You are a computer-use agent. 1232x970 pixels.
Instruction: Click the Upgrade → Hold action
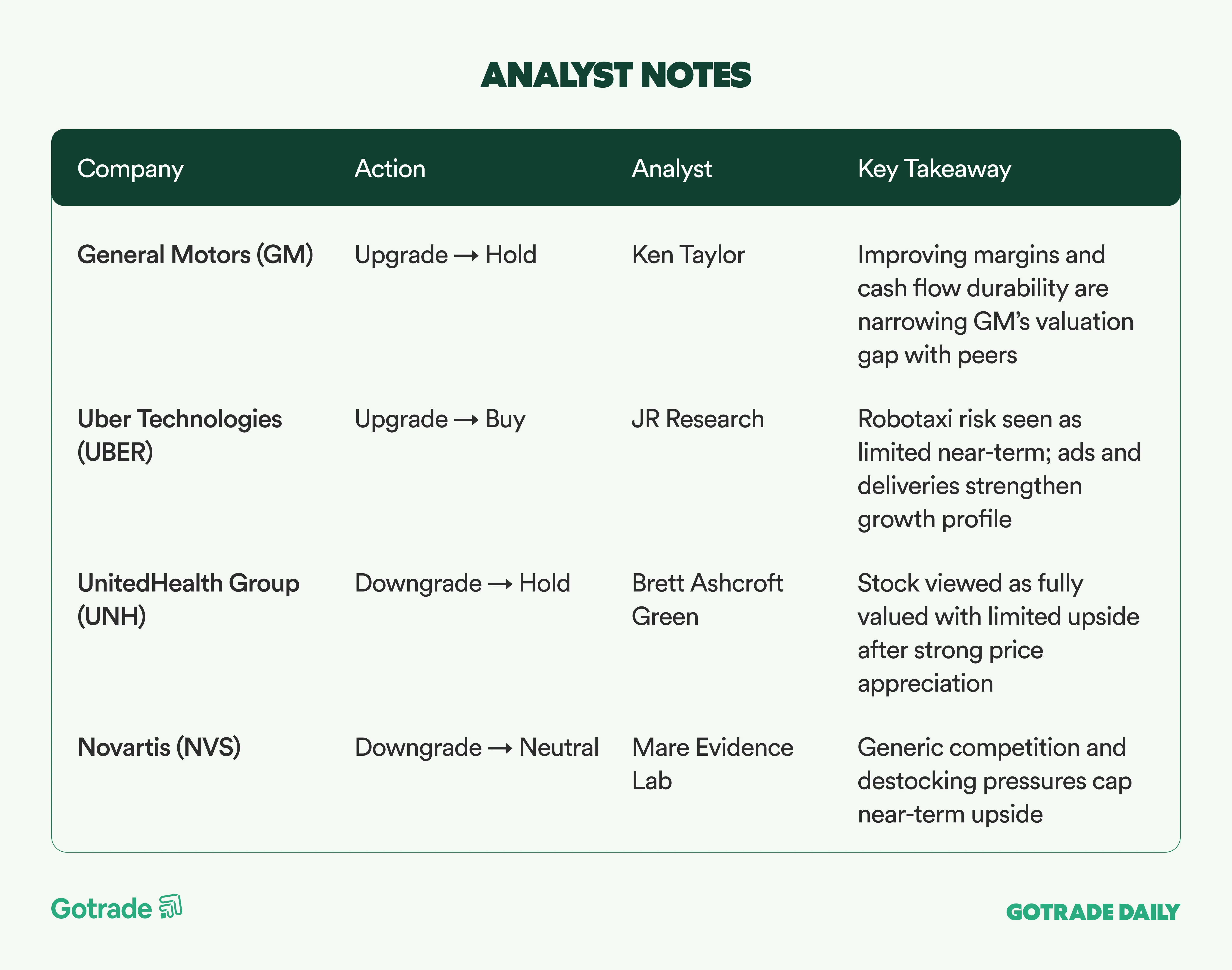click(x=445, y=254)
